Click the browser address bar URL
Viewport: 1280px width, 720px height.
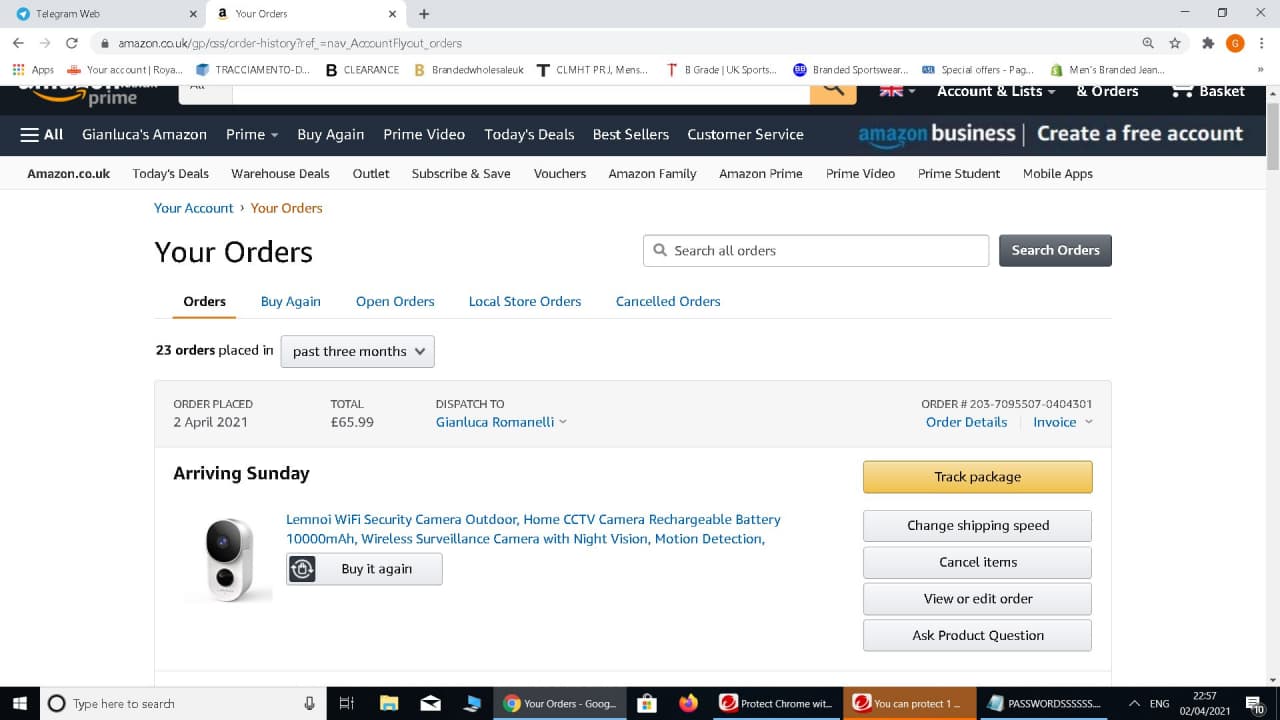click(x=290, y=43)
